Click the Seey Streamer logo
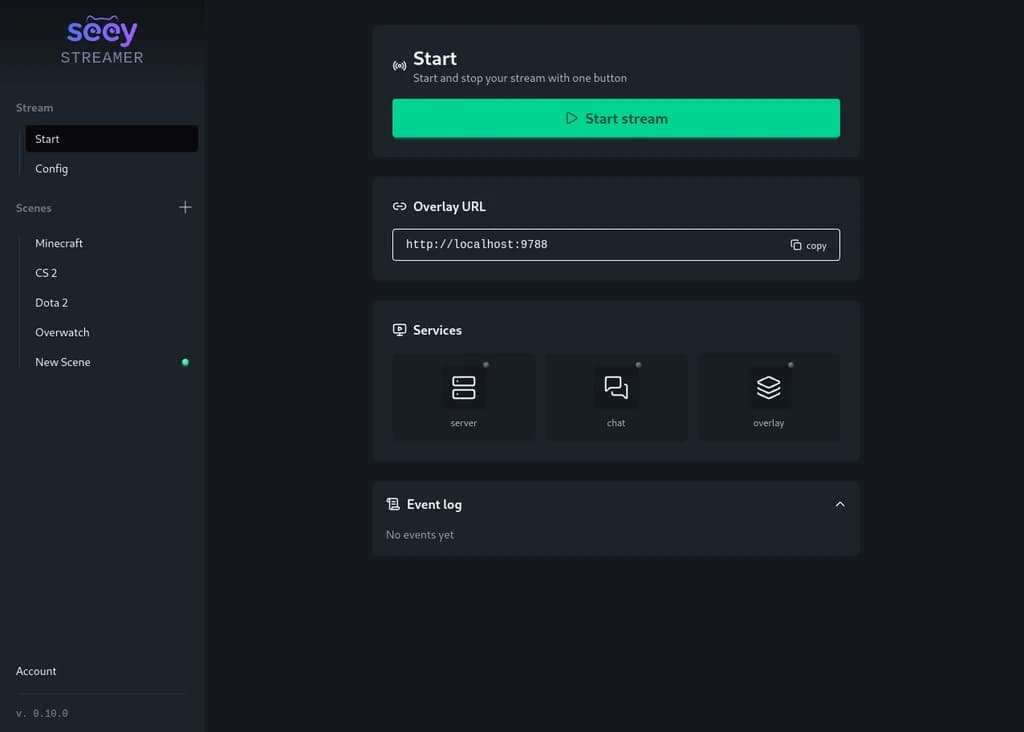1024x732 pixels. point(102,40)
